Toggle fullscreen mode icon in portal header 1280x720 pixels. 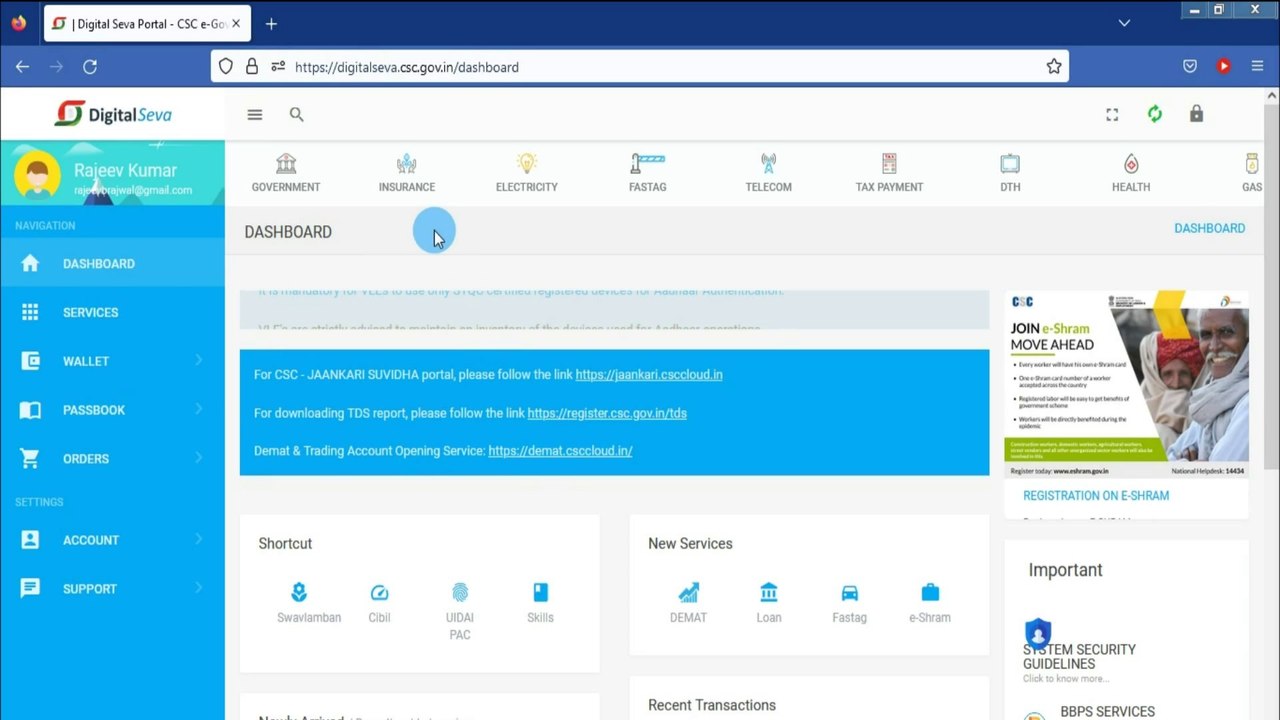pos(1112,115)
